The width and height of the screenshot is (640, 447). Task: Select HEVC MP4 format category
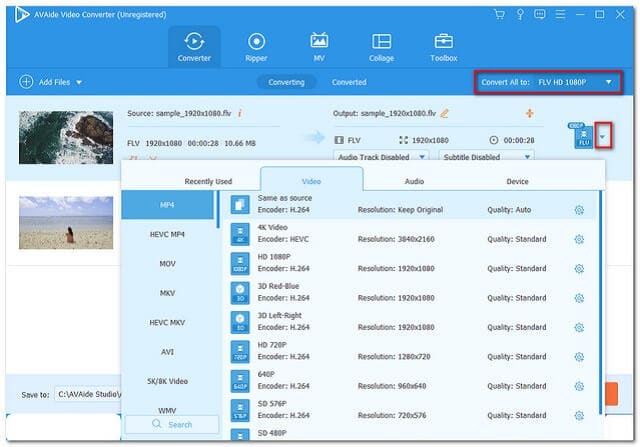coord(167,234)
